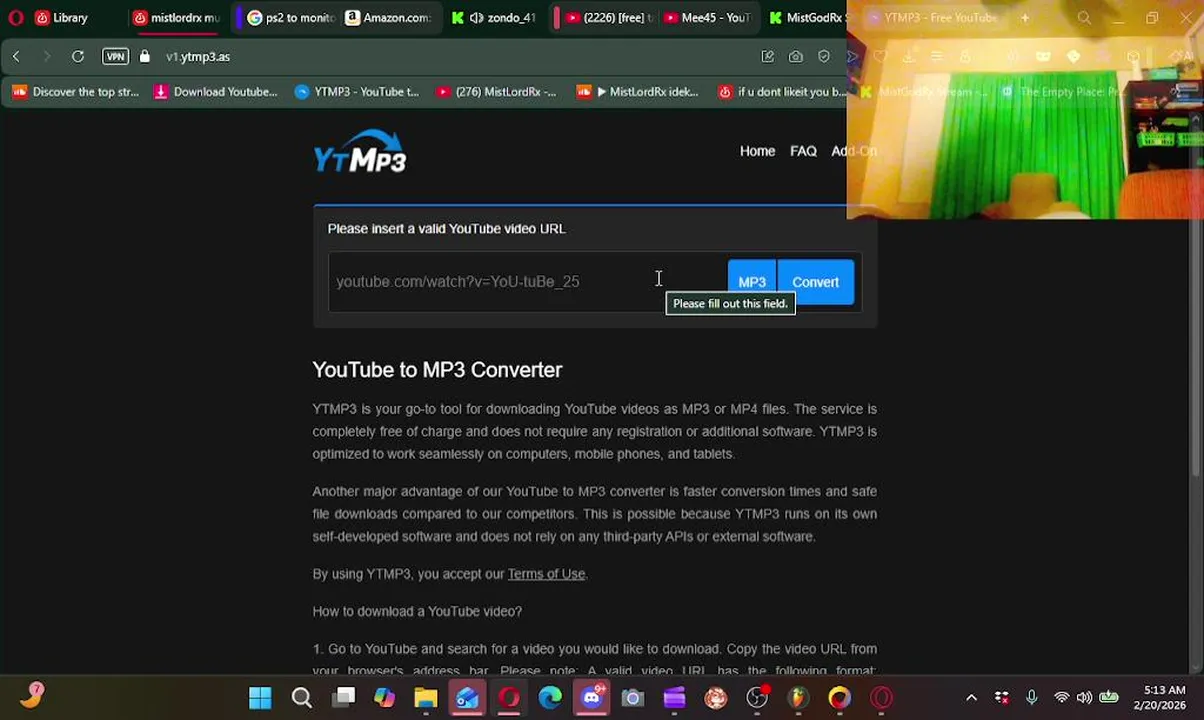
Task: Open Windows Start menu
Action: [260, 698]
